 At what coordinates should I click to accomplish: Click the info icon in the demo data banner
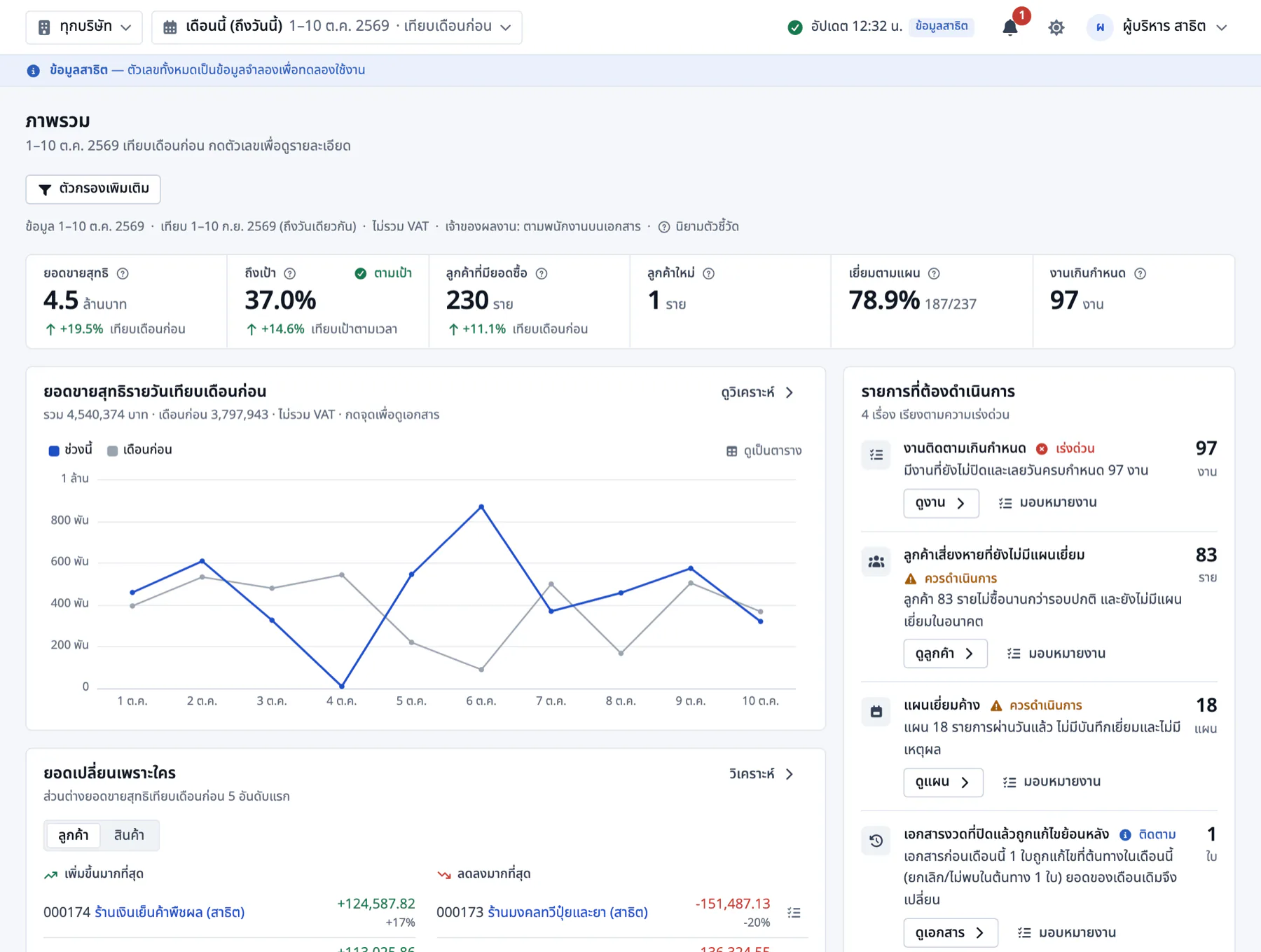tap(33, 71)
